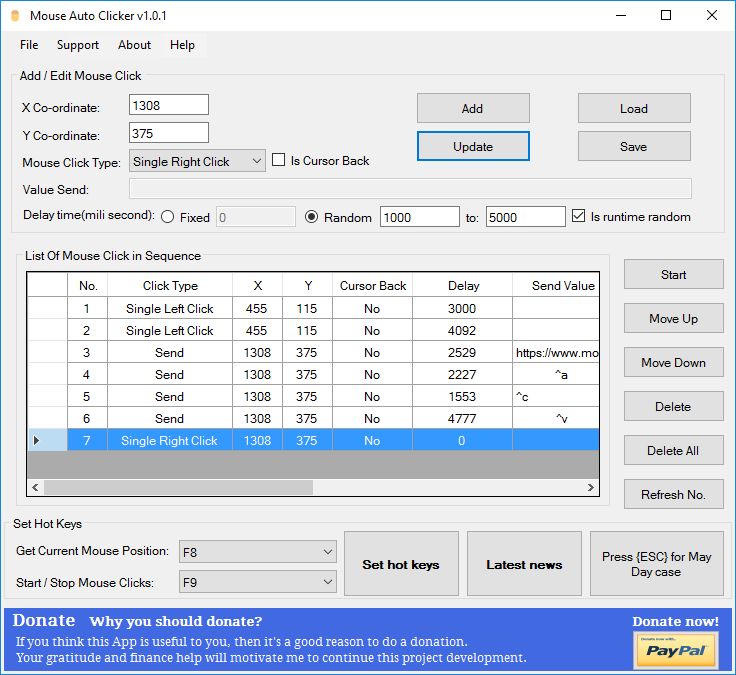Click the Y Co-ordinate input field
The image size is (736, 675).
pyautogui.click(x=169, y=133)
